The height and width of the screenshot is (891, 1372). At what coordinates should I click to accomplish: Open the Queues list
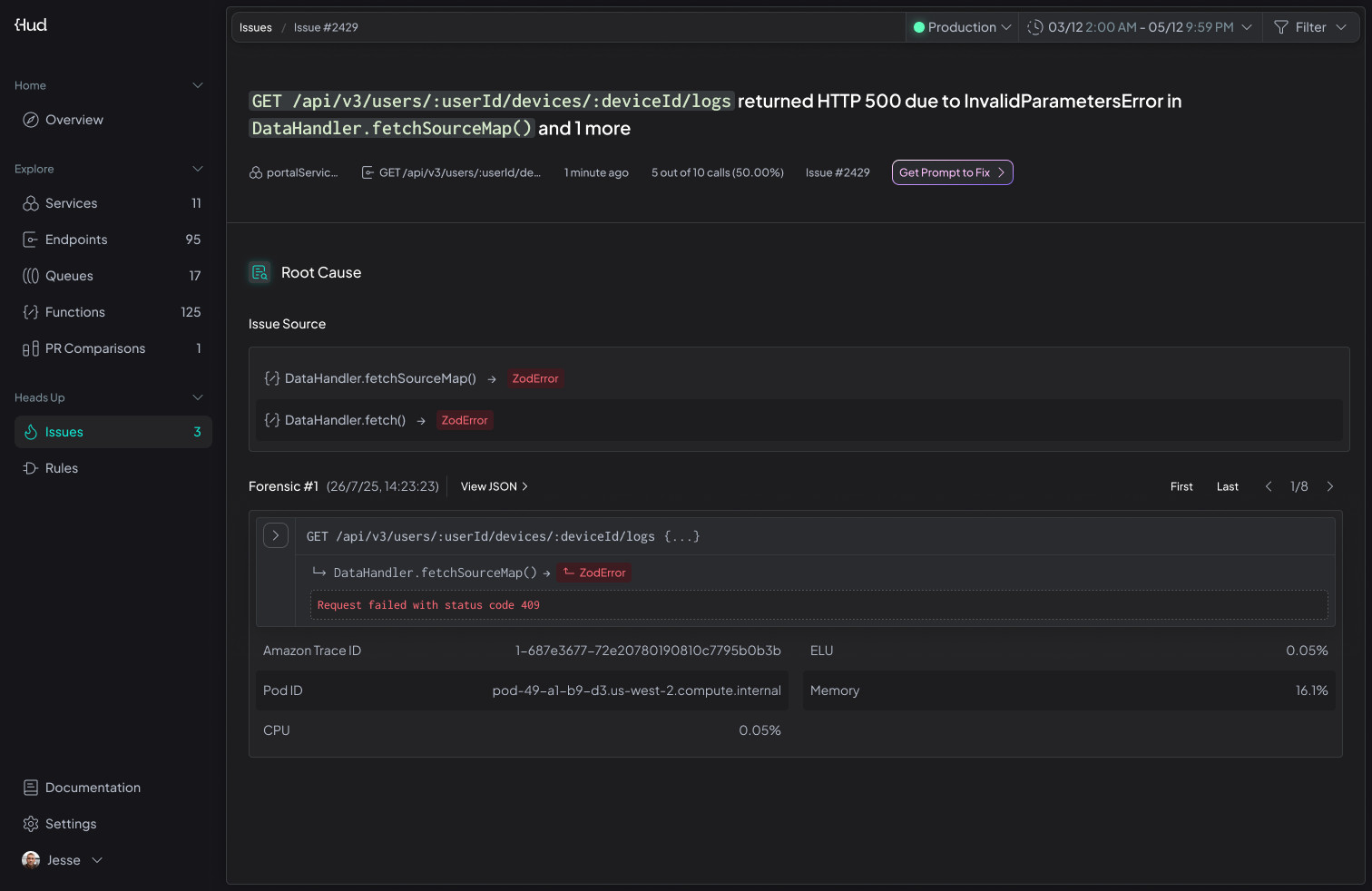(69, 276)
